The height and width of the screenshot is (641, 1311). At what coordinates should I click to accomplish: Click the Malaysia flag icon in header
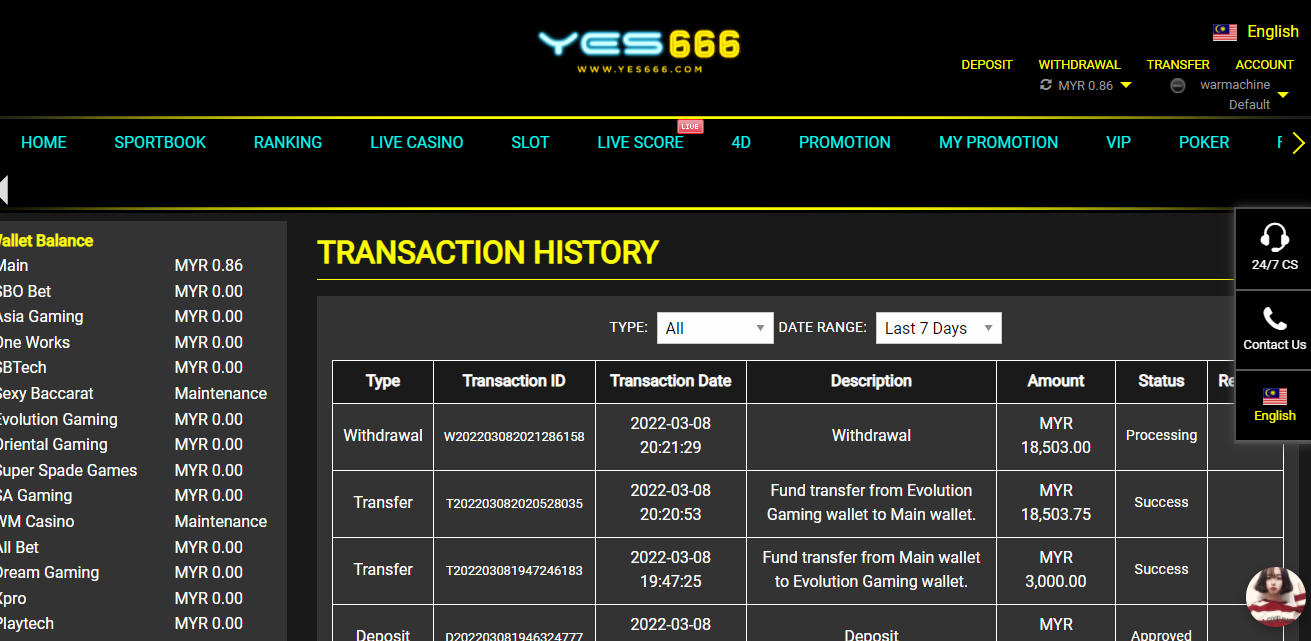(x=1225, y=32)
